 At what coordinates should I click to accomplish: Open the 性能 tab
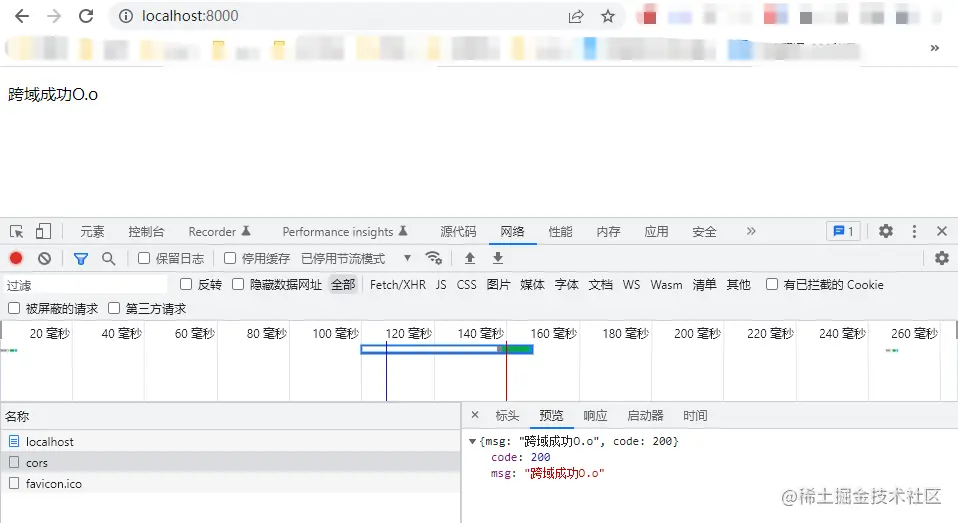560,232
